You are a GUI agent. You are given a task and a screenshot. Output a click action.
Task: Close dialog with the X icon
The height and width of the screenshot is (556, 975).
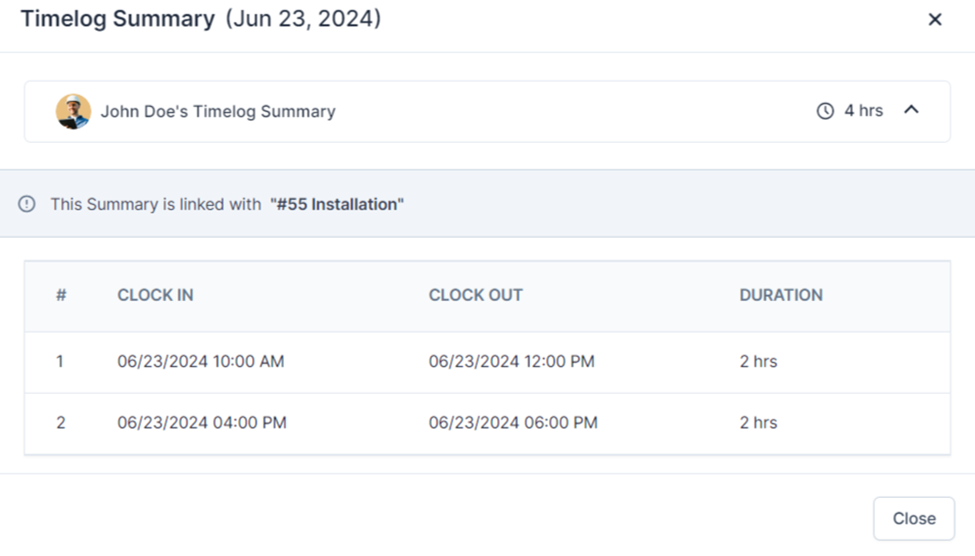click(935, 19)
